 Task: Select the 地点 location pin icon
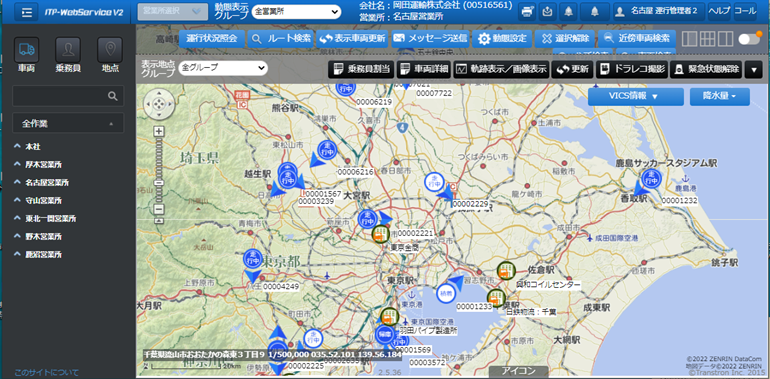point(110,50)
